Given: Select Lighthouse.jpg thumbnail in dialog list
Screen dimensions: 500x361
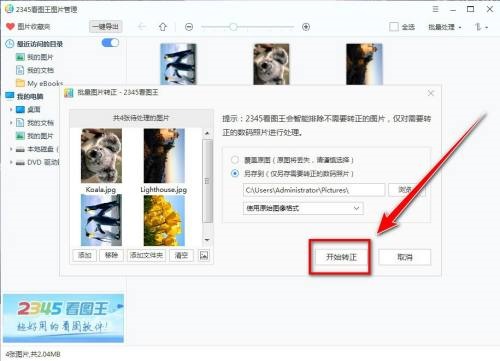Looking at the screenshot, I should tap(164, 156).
